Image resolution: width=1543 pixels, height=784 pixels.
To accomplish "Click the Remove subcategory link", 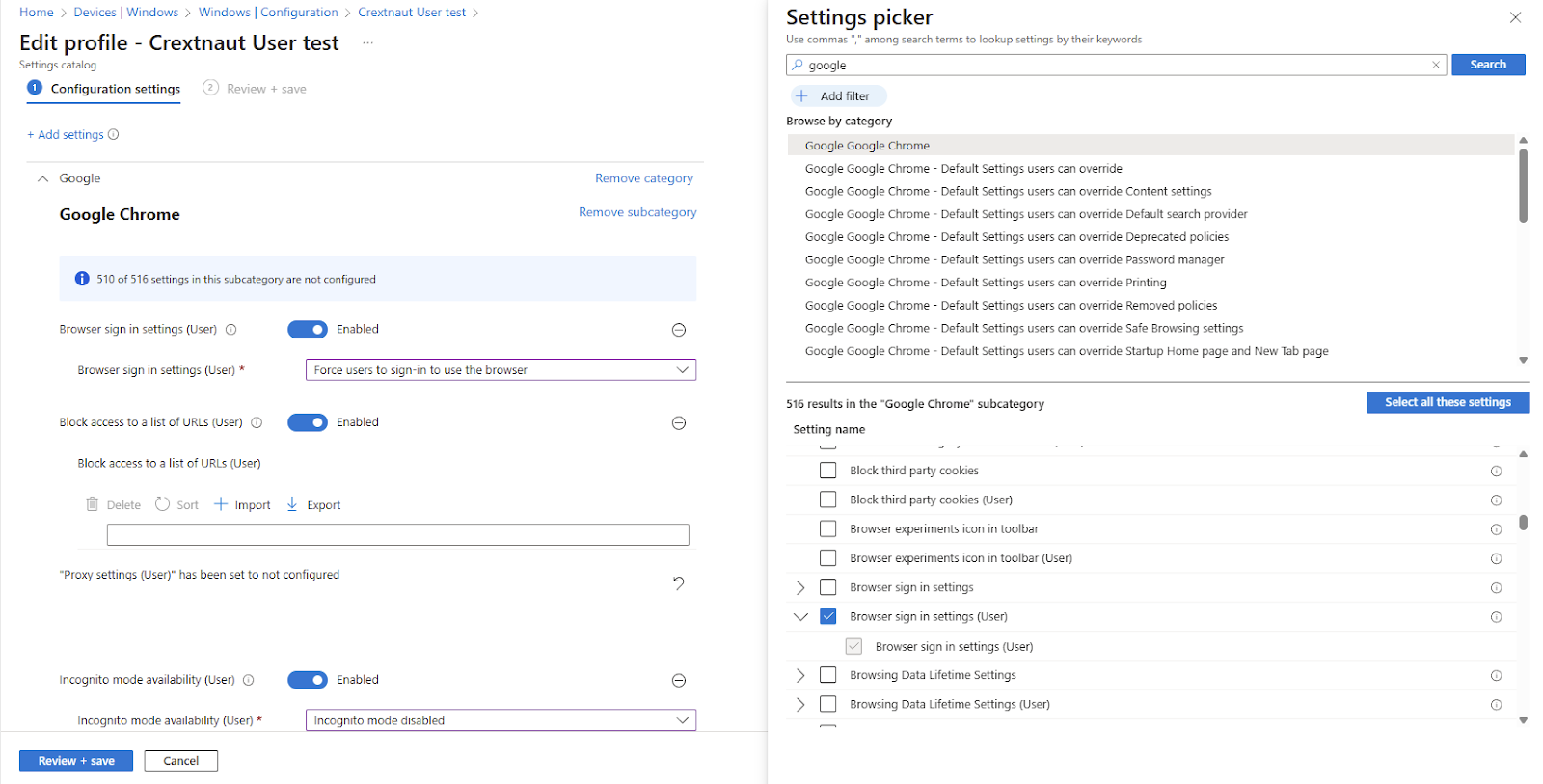I will coord(636,212).
